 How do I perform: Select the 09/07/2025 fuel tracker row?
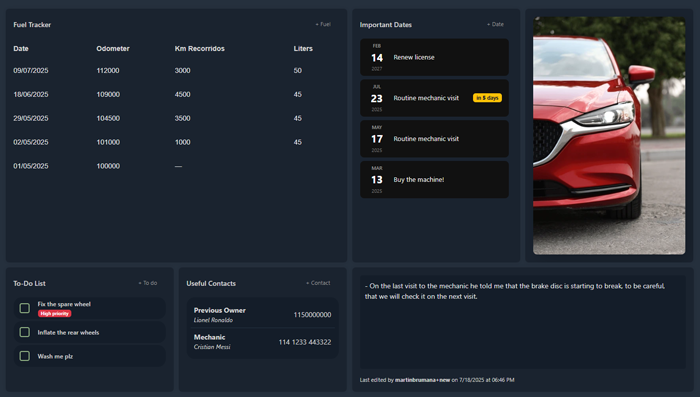point(176,71)
